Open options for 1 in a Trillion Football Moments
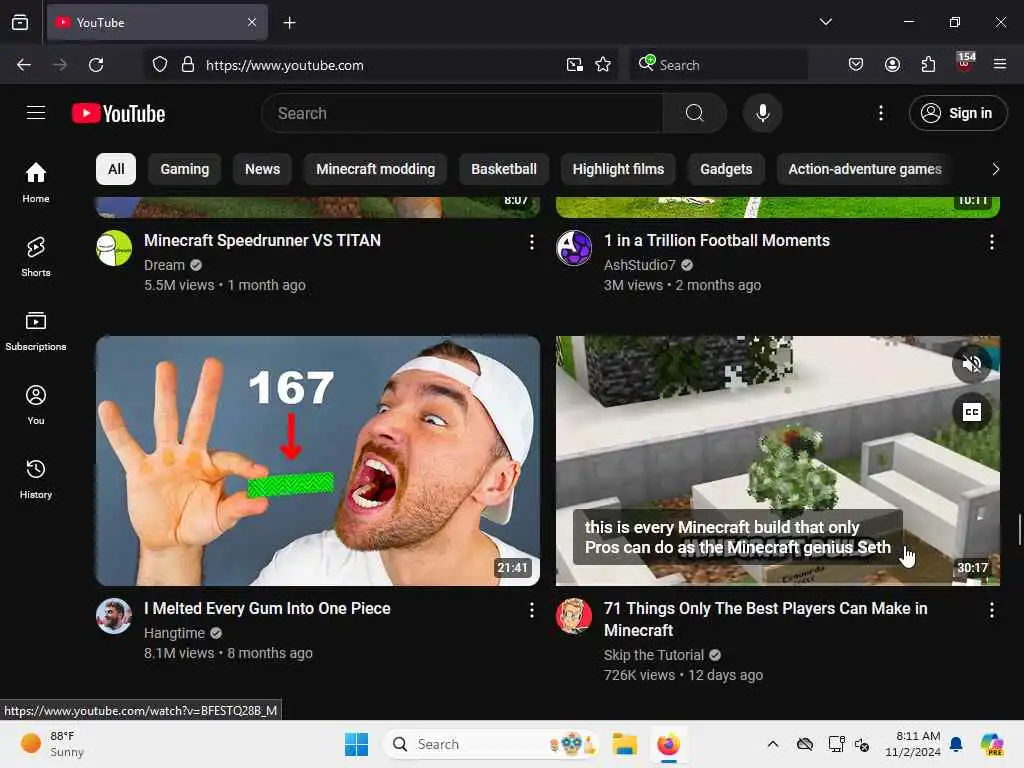Viewport: 1024px width, 768px height. pyautogui.click(x=991, y=242)
